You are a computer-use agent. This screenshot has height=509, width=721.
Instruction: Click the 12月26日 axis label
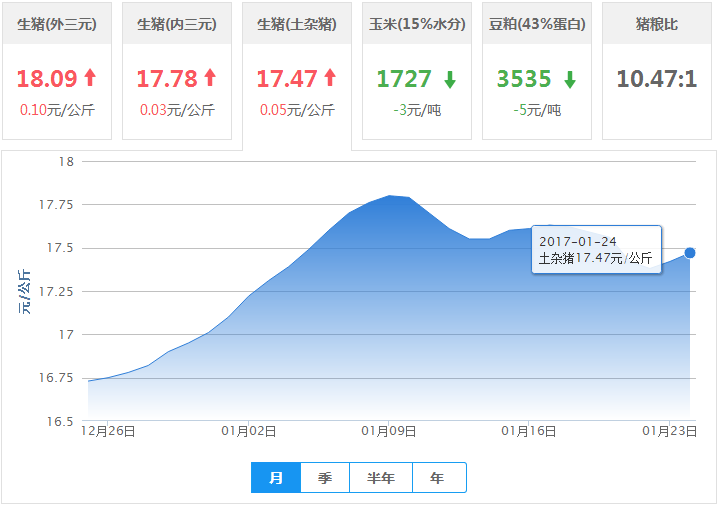pos(108,431)
